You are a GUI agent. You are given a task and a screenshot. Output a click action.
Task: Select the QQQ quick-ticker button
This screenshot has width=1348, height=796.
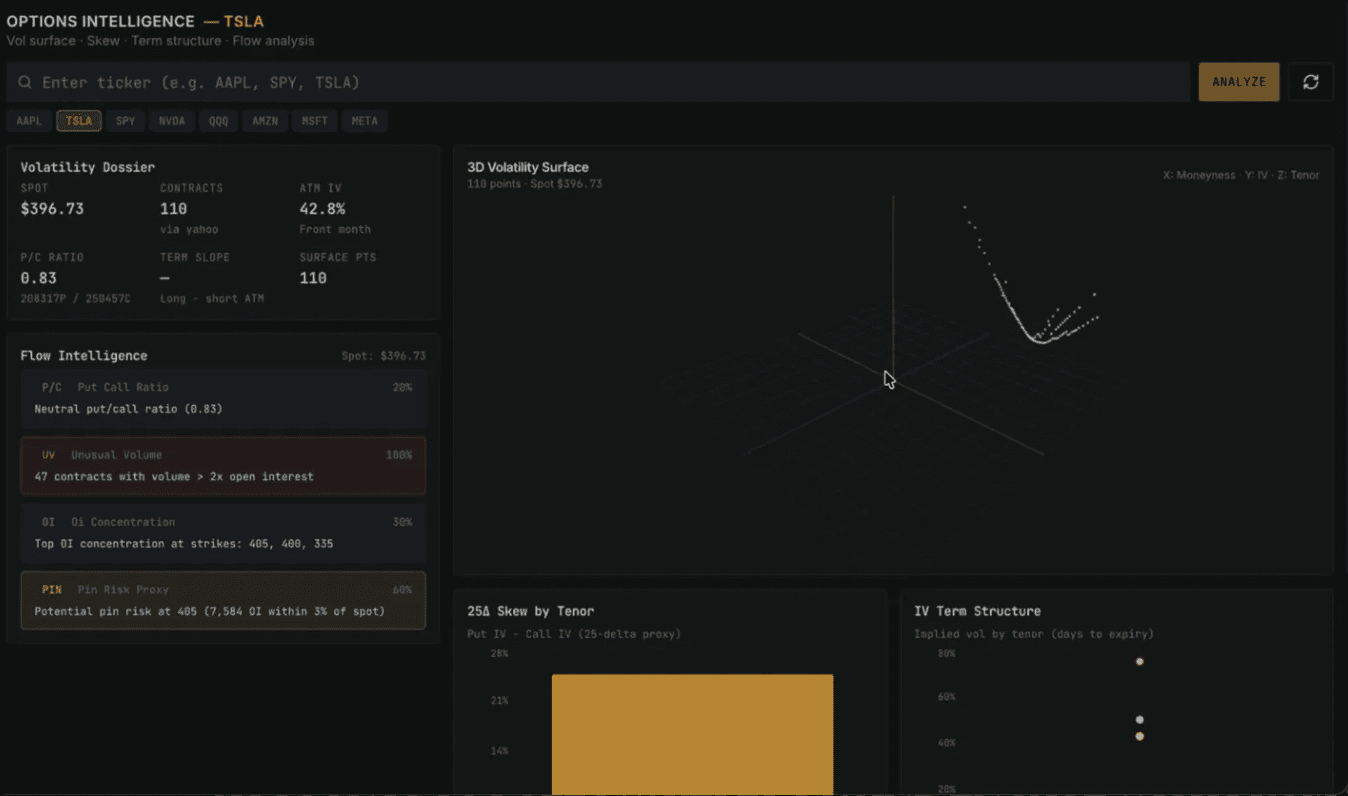pyautogui.click(x=218, y=120)
